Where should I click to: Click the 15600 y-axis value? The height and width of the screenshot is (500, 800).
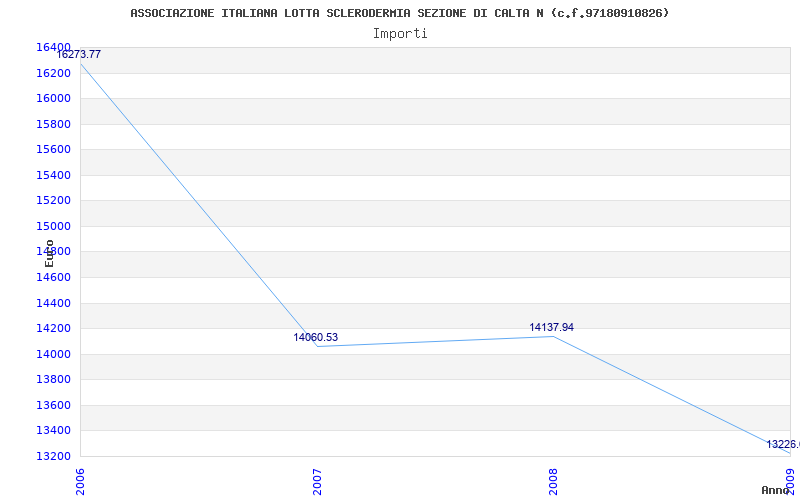point(53,149)
